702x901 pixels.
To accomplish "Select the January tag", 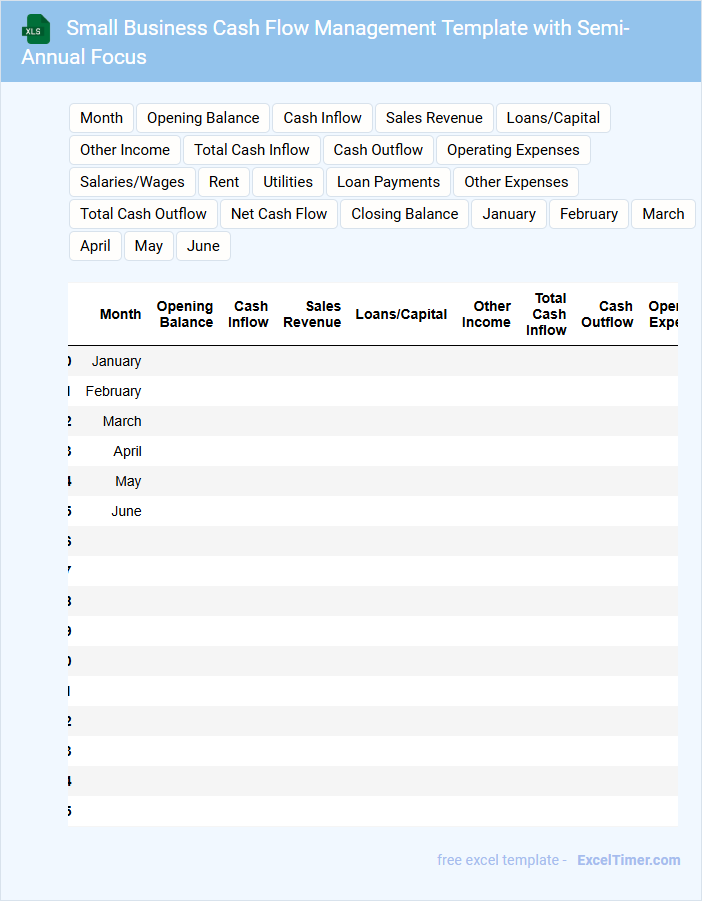I will click(509, 214).
